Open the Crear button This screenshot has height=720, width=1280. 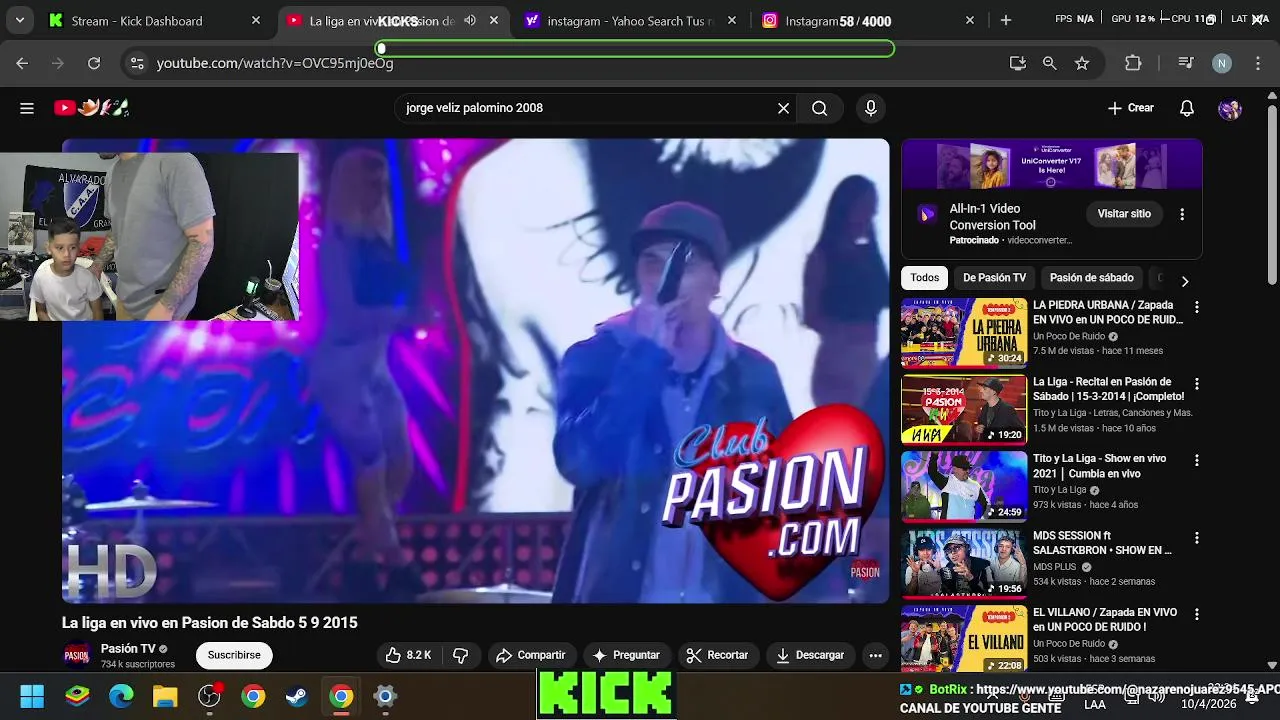(1131, 108)
